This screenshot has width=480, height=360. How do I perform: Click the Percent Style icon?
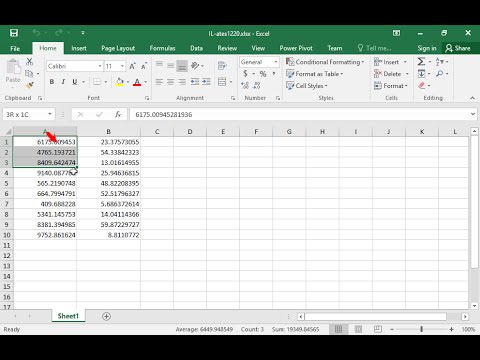click(x=263, y=74)
